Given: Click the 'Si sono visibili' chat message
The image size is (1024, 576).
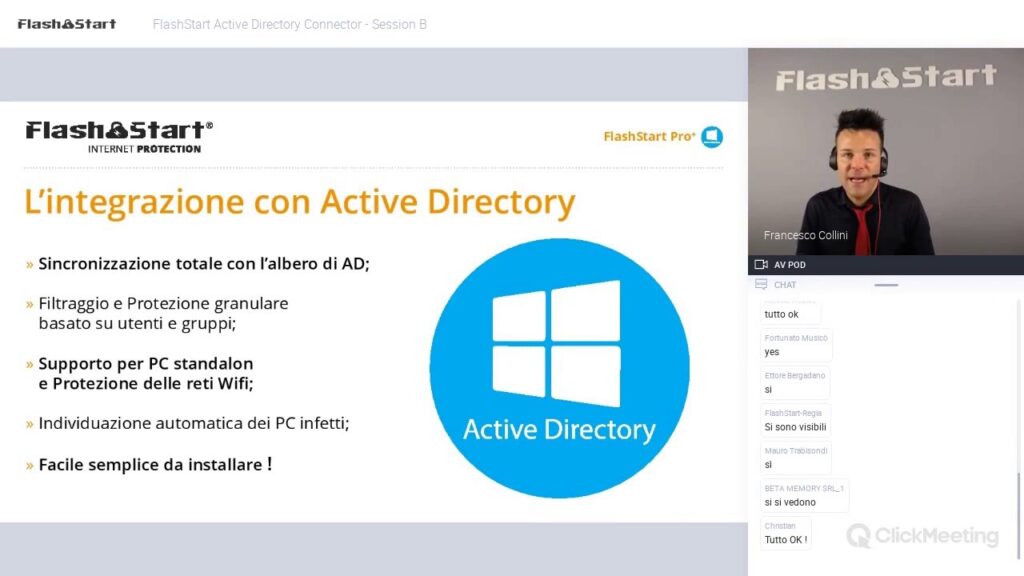Looking at the screenshot, I should click(795, 427).
